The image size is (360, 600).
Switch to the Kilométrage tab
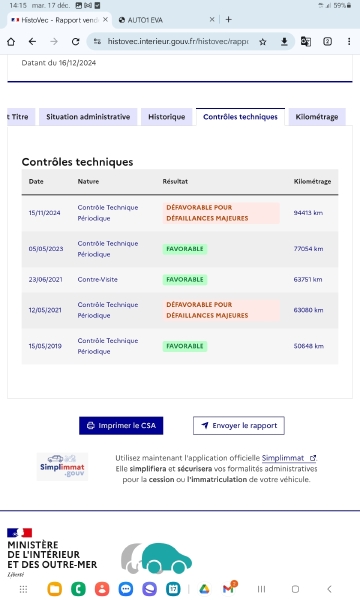point(317,117)
